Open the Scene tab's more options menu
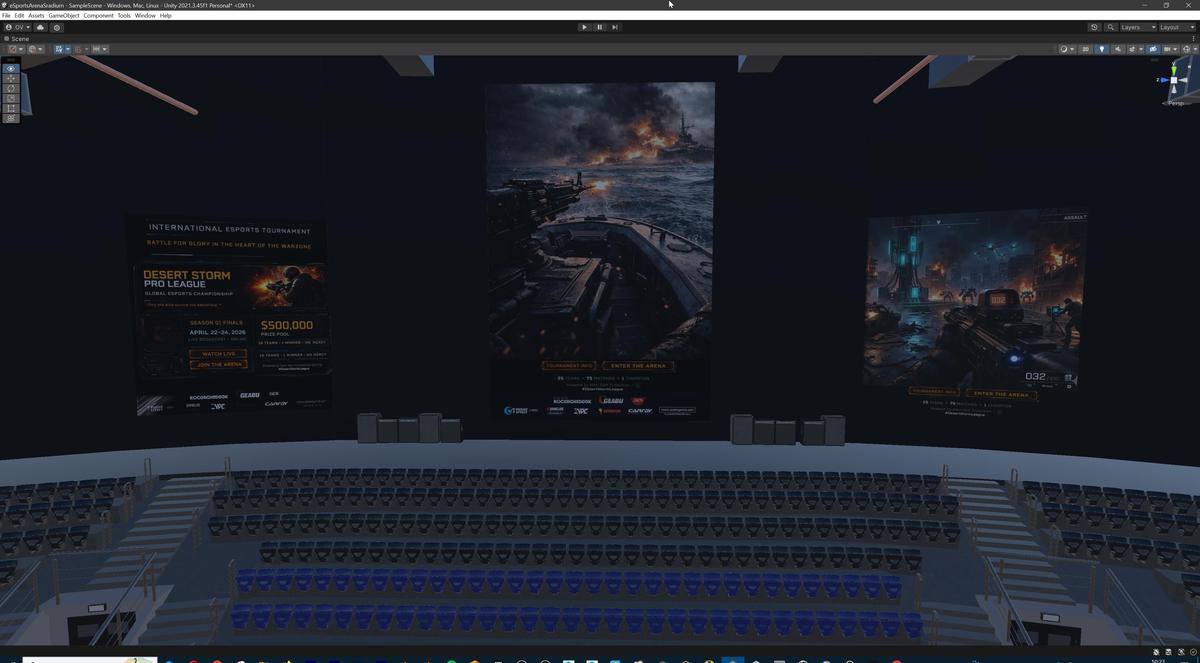The image size is (1200, 663). coord(1193,39)
